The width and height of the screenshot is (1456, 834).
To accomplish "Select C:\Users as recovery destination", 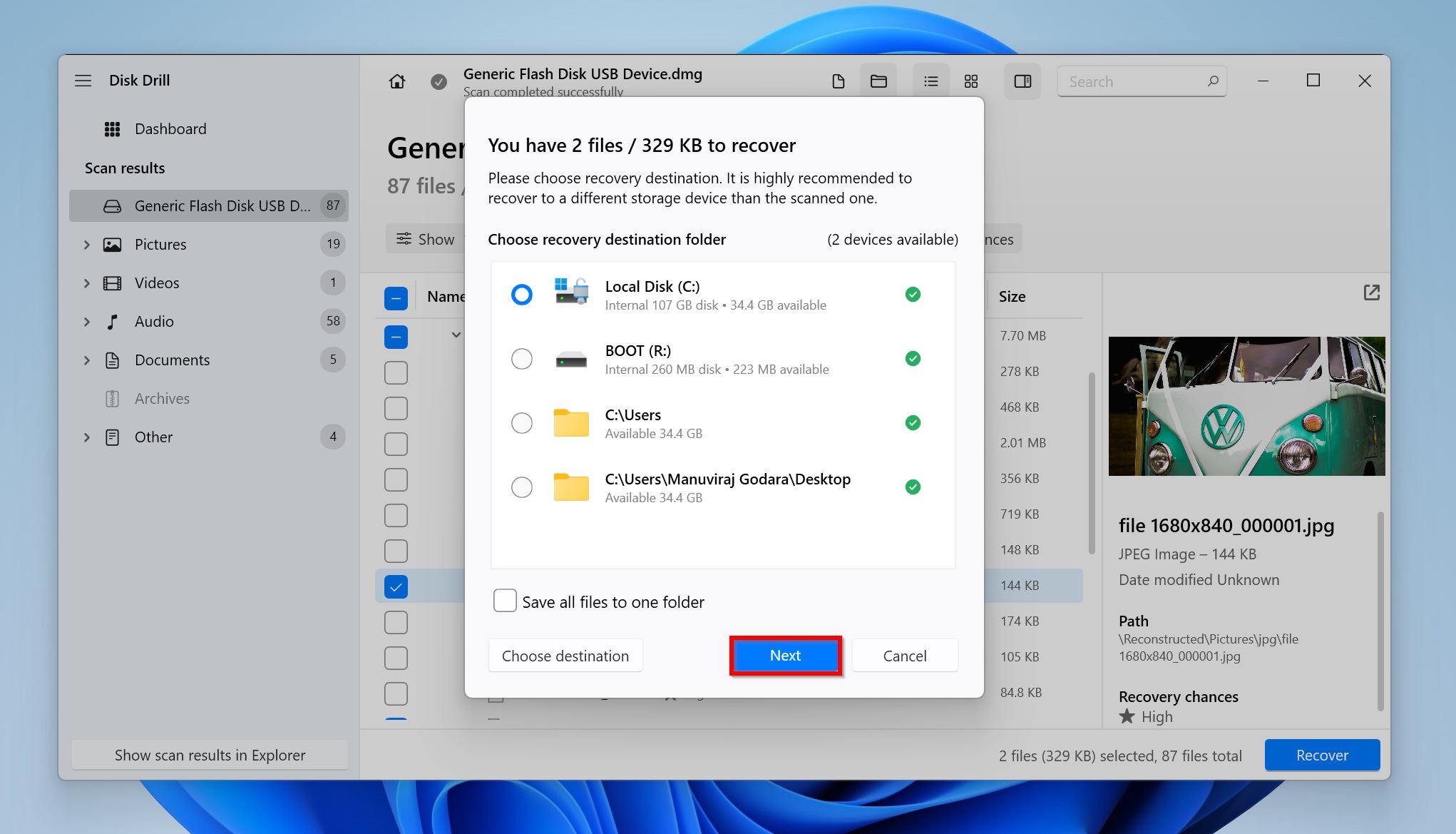I will (x=522, y=423).
